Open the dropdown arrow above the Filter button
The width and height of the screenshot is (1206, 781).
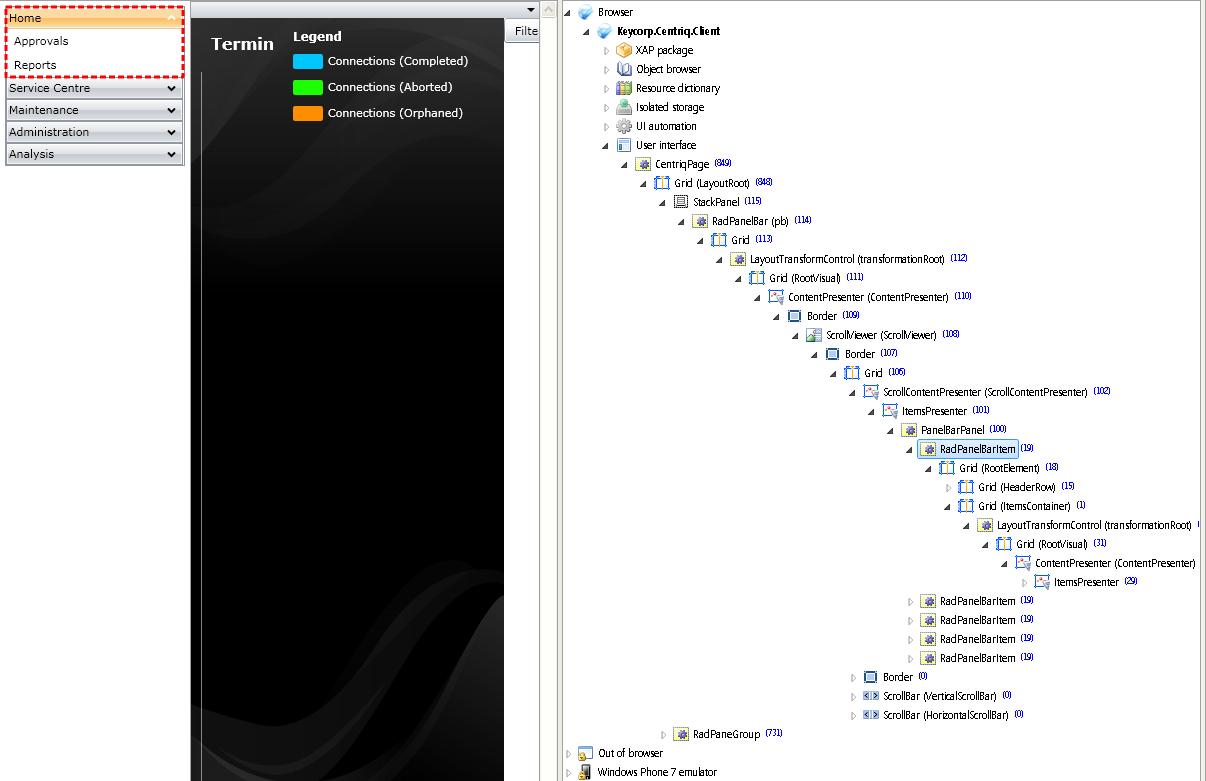coord(531,9)
